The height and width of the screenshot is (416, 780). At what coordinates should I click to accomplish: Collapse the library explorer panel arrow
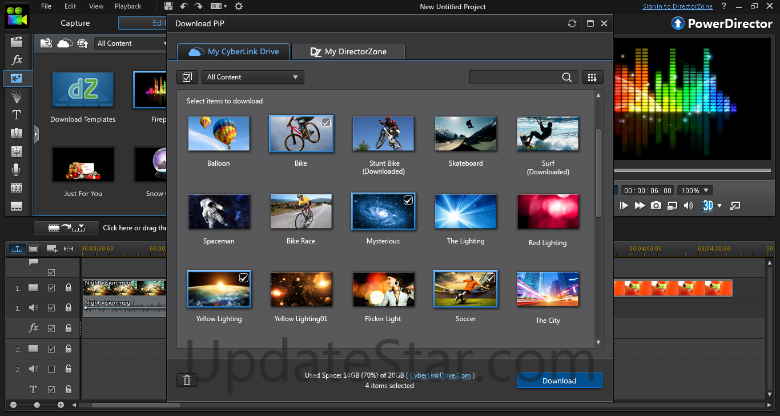36,134
